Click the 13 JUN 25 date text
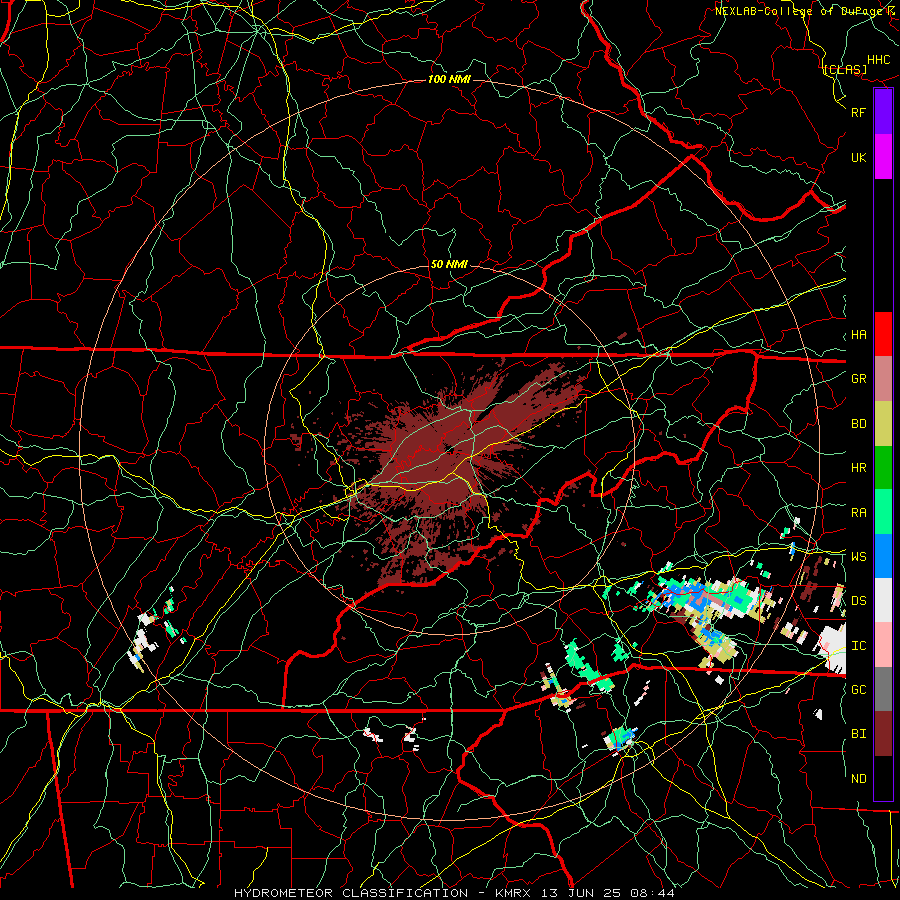900x900 pixels. pyautogui.click(x=583, y=893)
